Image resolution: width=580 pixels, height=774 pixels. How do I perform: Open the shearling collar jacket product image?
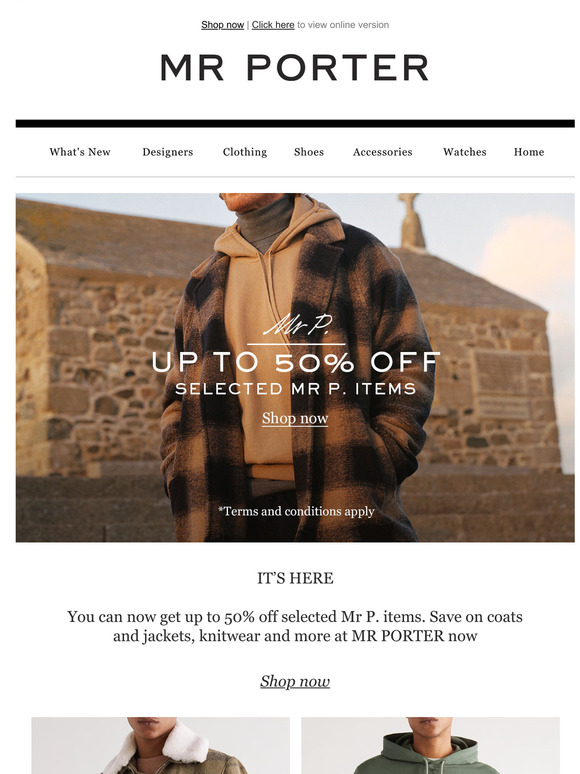pyautogui.click(x=160, y=745)
